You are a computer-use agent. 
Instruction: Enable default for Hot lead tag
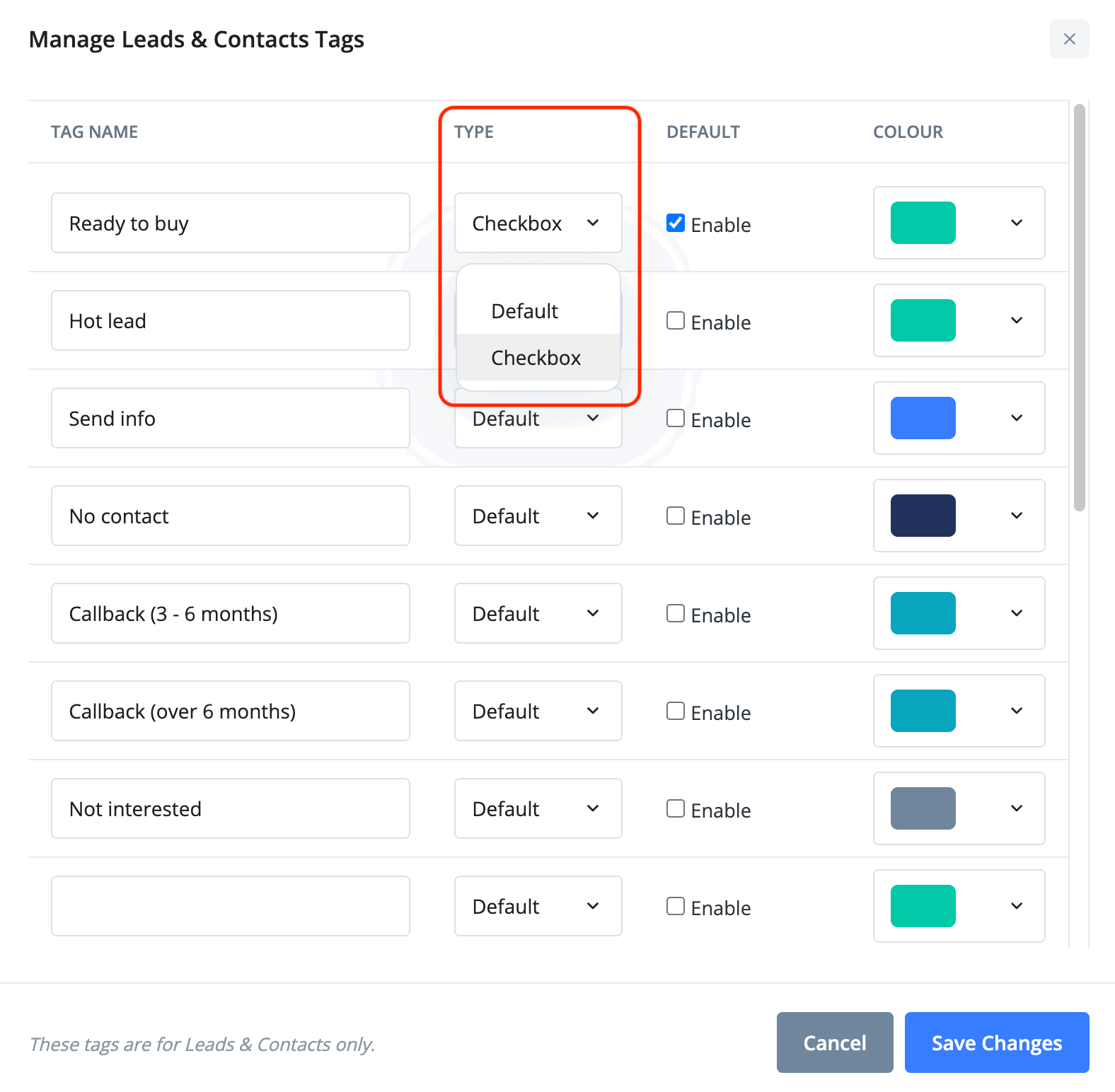(676, 321)
